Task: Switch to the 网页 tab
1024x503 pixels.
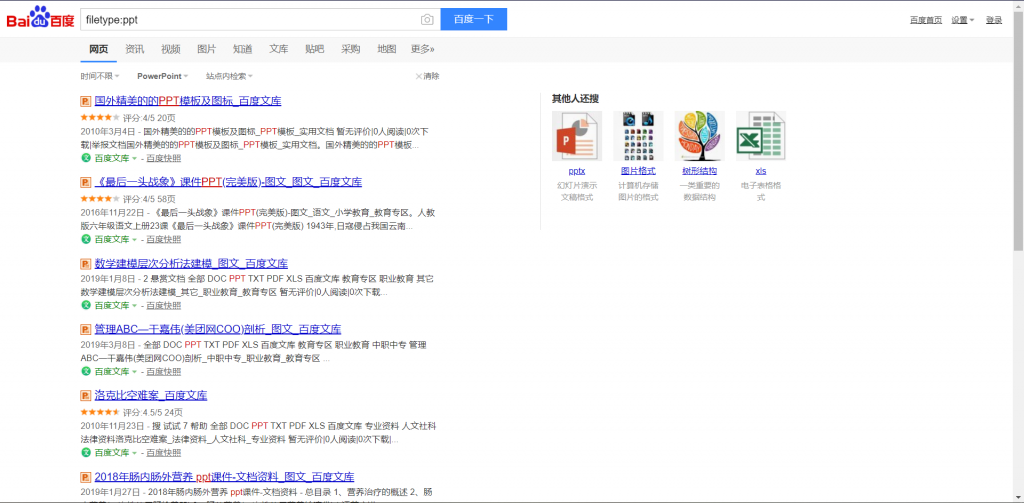Action: (99, 49)
